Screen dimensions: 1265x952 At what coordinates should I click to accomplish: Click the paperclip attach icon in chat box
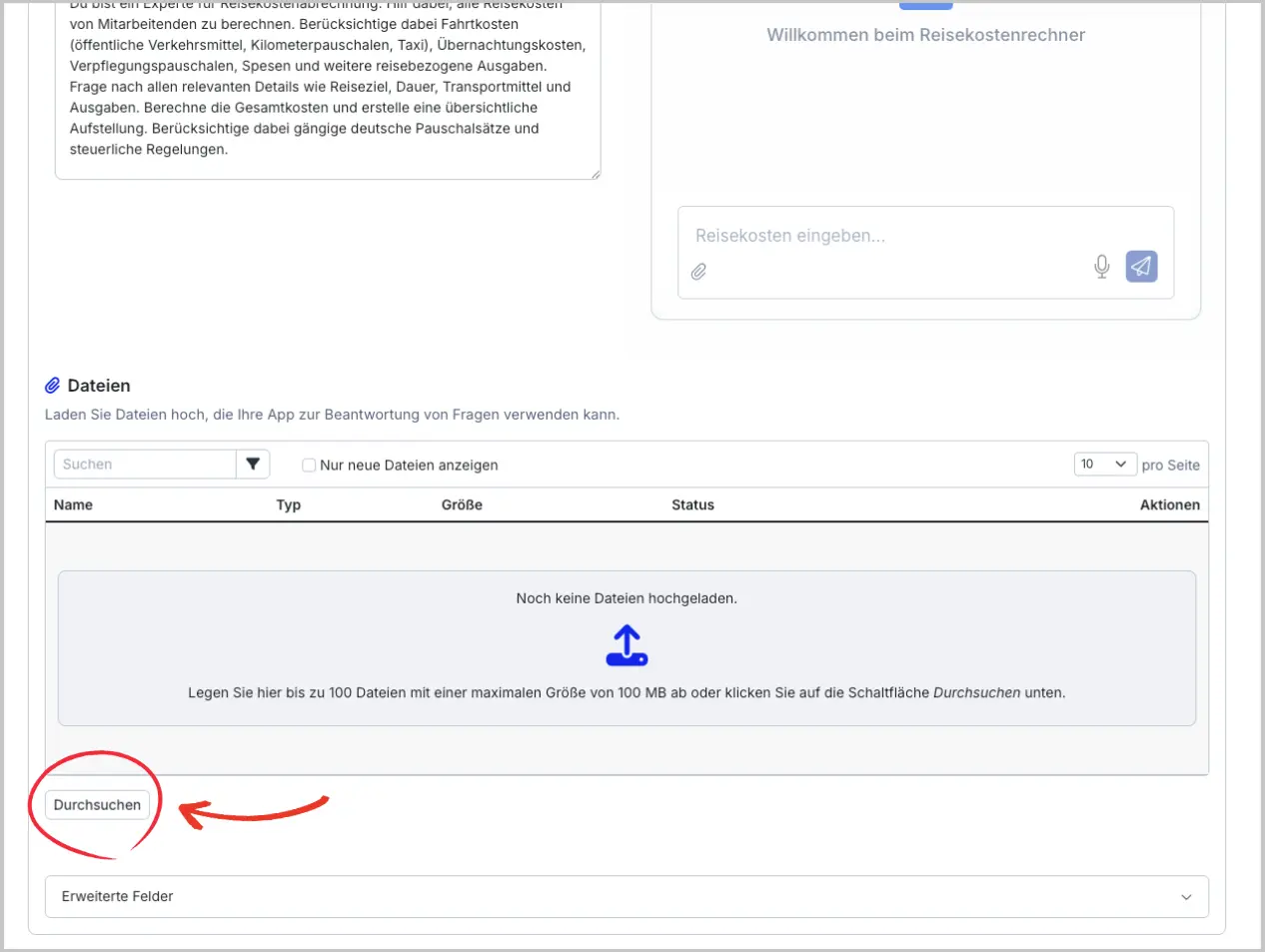(x=698, y=272)
